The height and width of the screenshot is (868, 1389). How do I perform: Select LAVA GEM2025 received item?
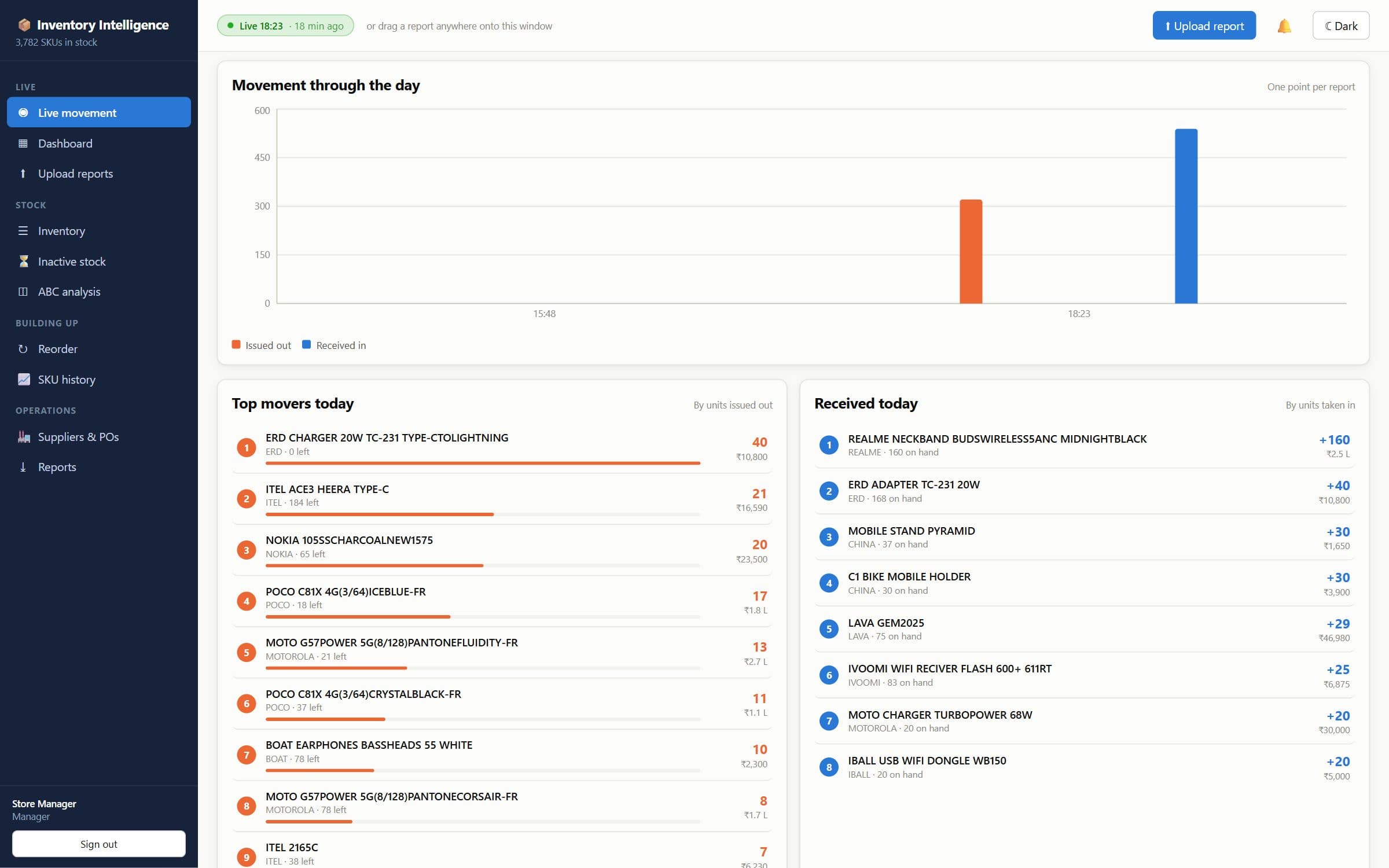[1084, 629]
